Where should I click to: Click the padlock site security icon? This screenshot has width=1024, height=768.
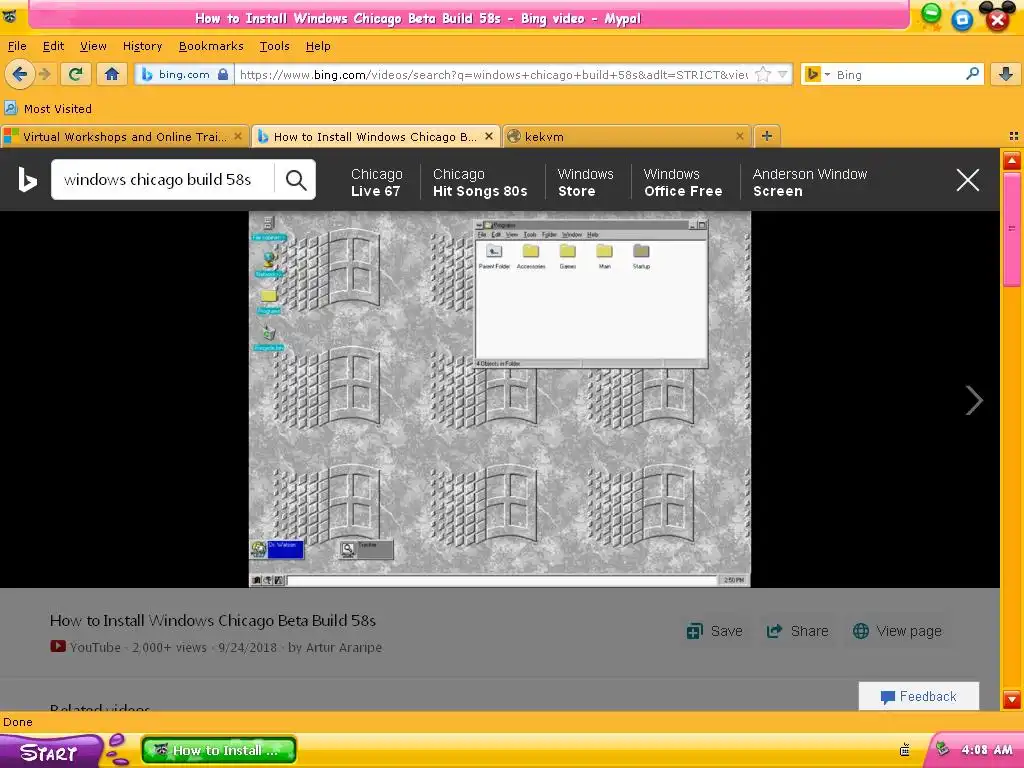pyautogui.click(x=223, y=74)
